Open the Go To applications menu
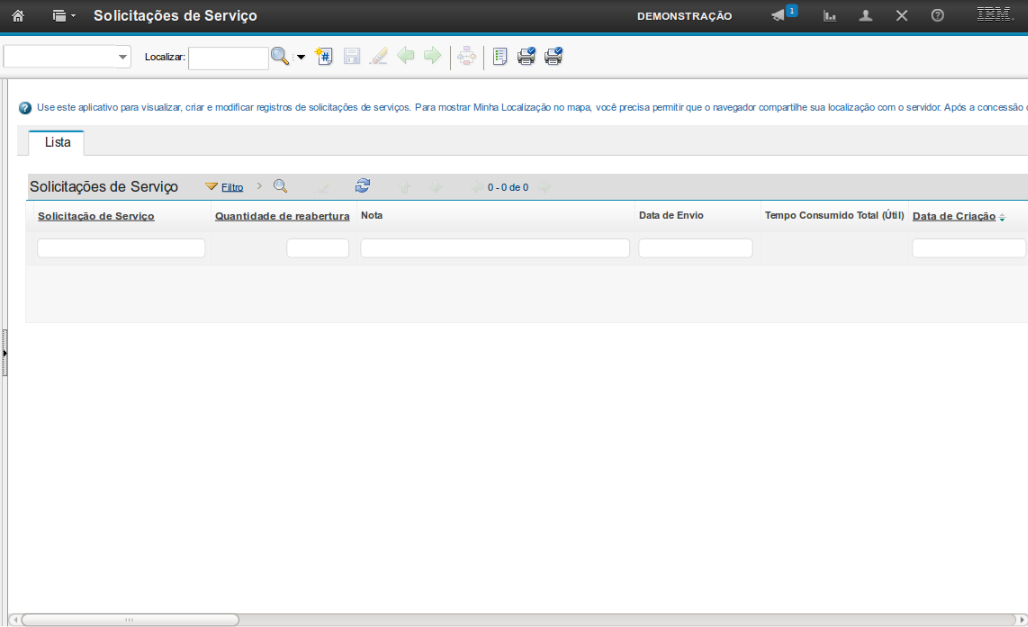 tap(63, 16)
